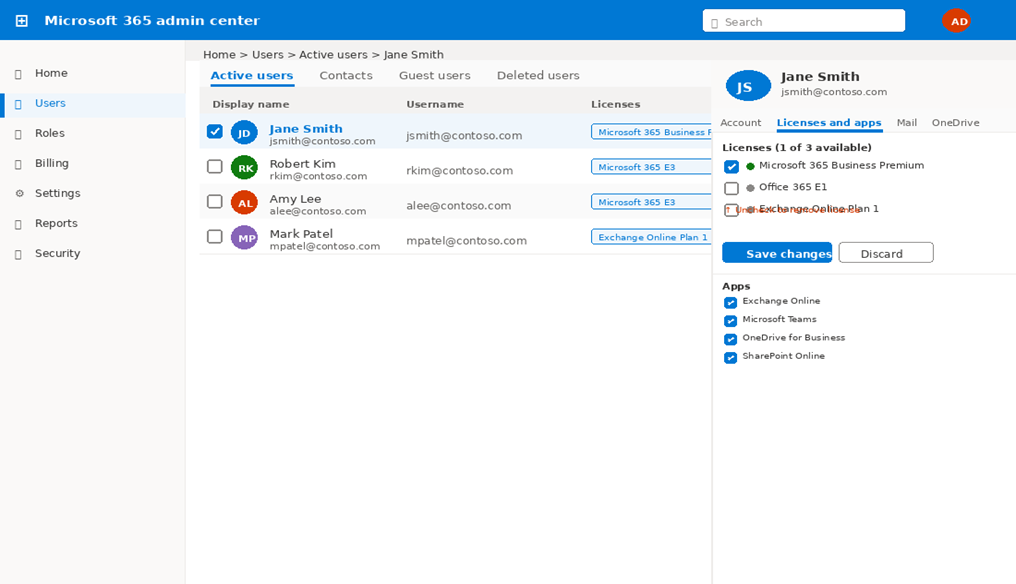Click the Save changes button
Viewport: 1016px width, 584px height.
click(x=777, y=253)
